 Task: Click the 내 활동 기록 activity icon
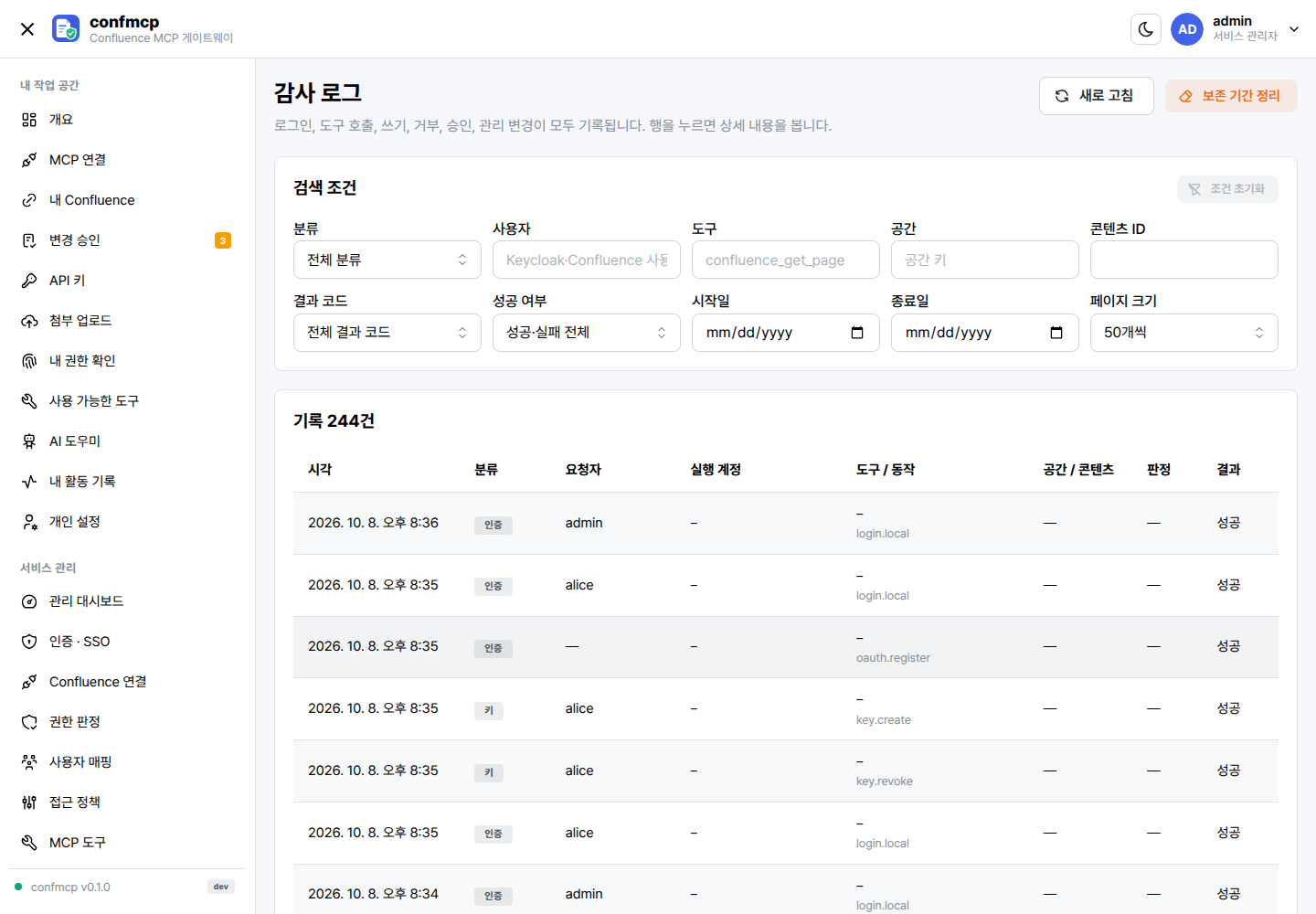click(29, 482)
